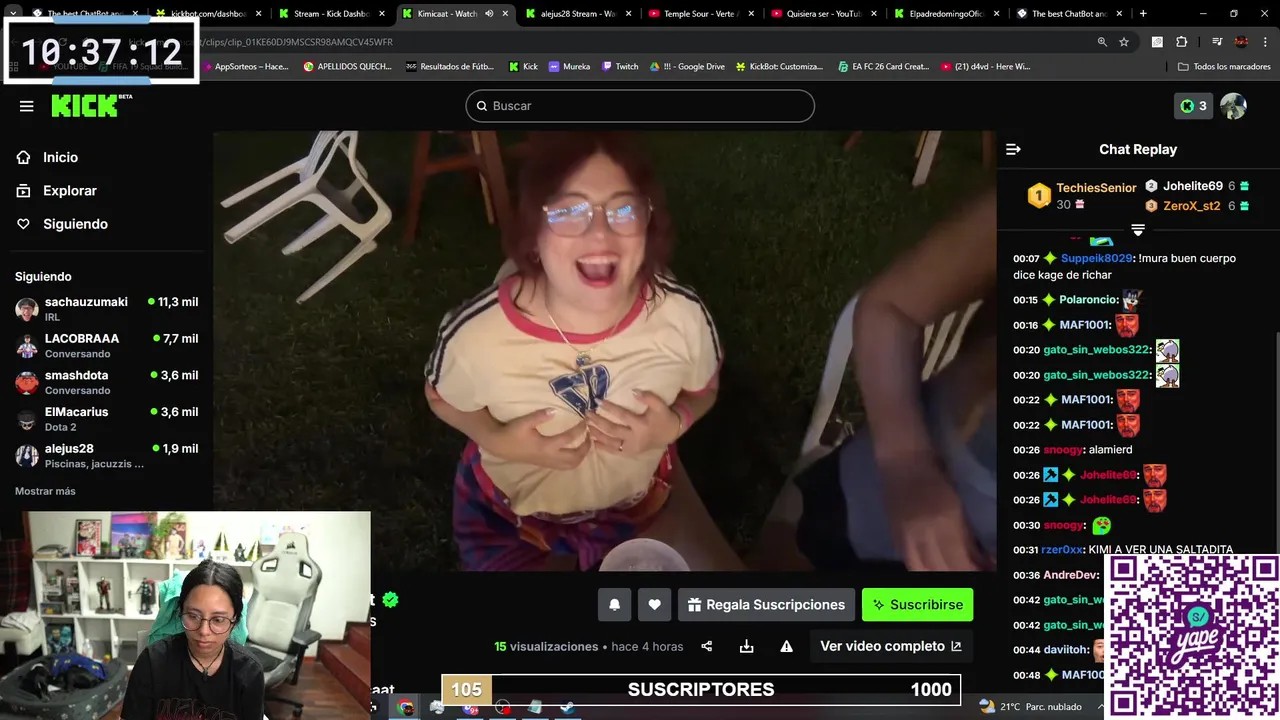Click the Regala Suscripciones button
The height and width of the screenshot is (720, 1280).
click(x=766, y=604)
